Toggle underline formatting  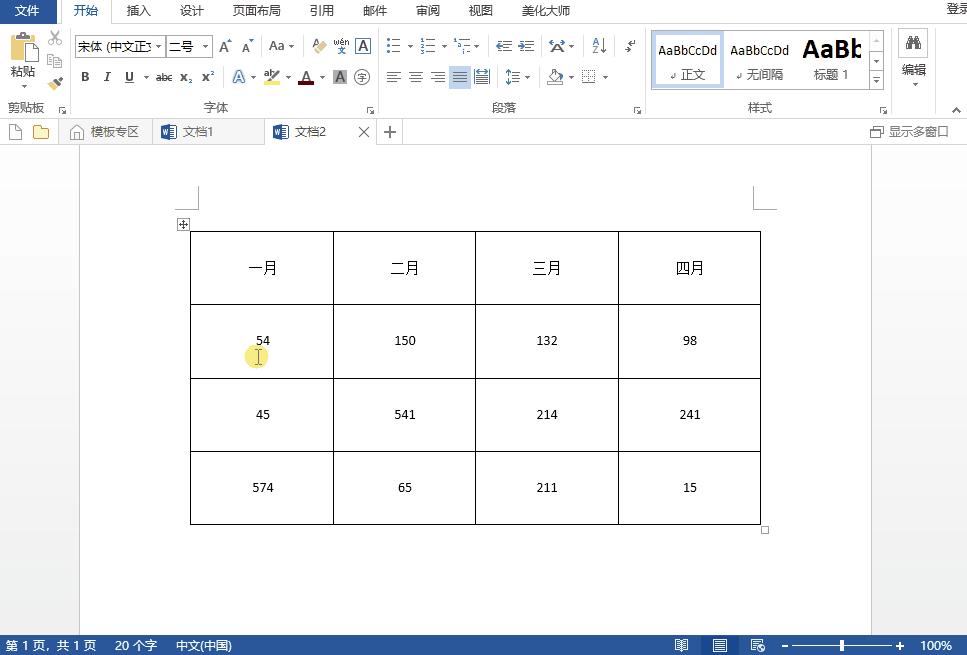tap(129, 77)
